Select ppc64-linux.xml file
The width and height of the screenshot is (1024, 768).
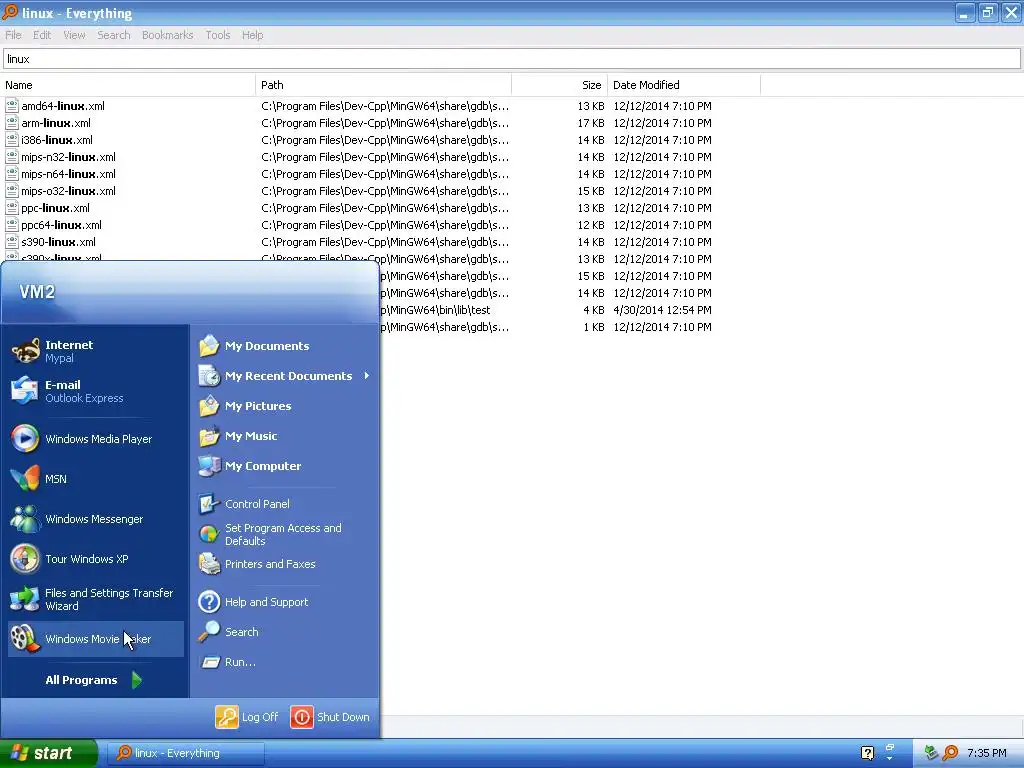coord(61,225)
